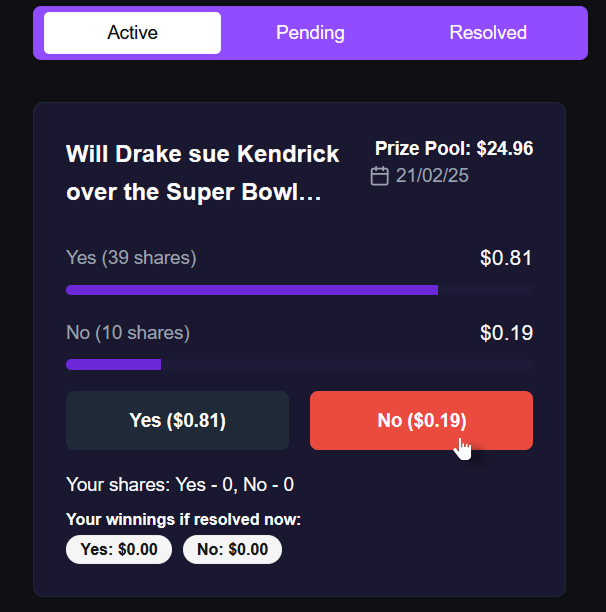Image resolution: width=606 pixels, height=612 pixels.
Task: Open the Pending tab
Action: 310,33
